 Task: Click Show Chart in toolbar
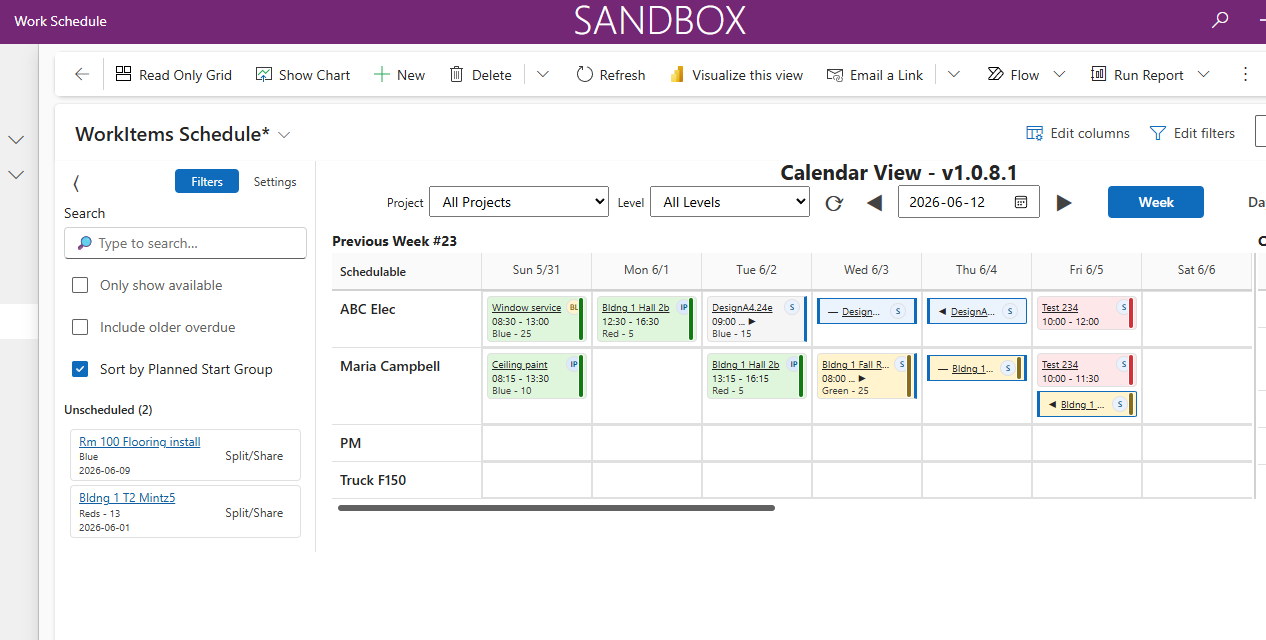303,74
